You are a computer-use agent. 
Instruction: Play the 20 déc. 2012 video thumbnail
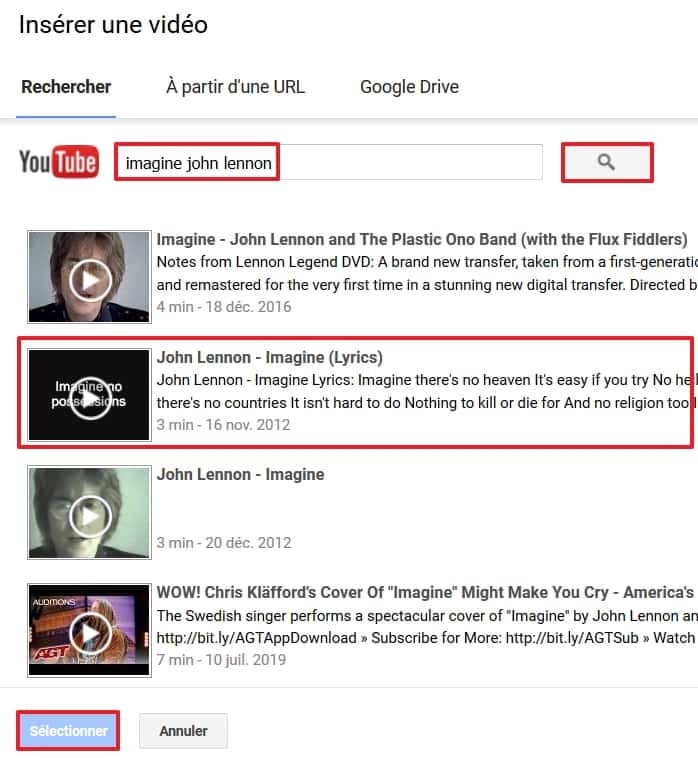(89, 512)
